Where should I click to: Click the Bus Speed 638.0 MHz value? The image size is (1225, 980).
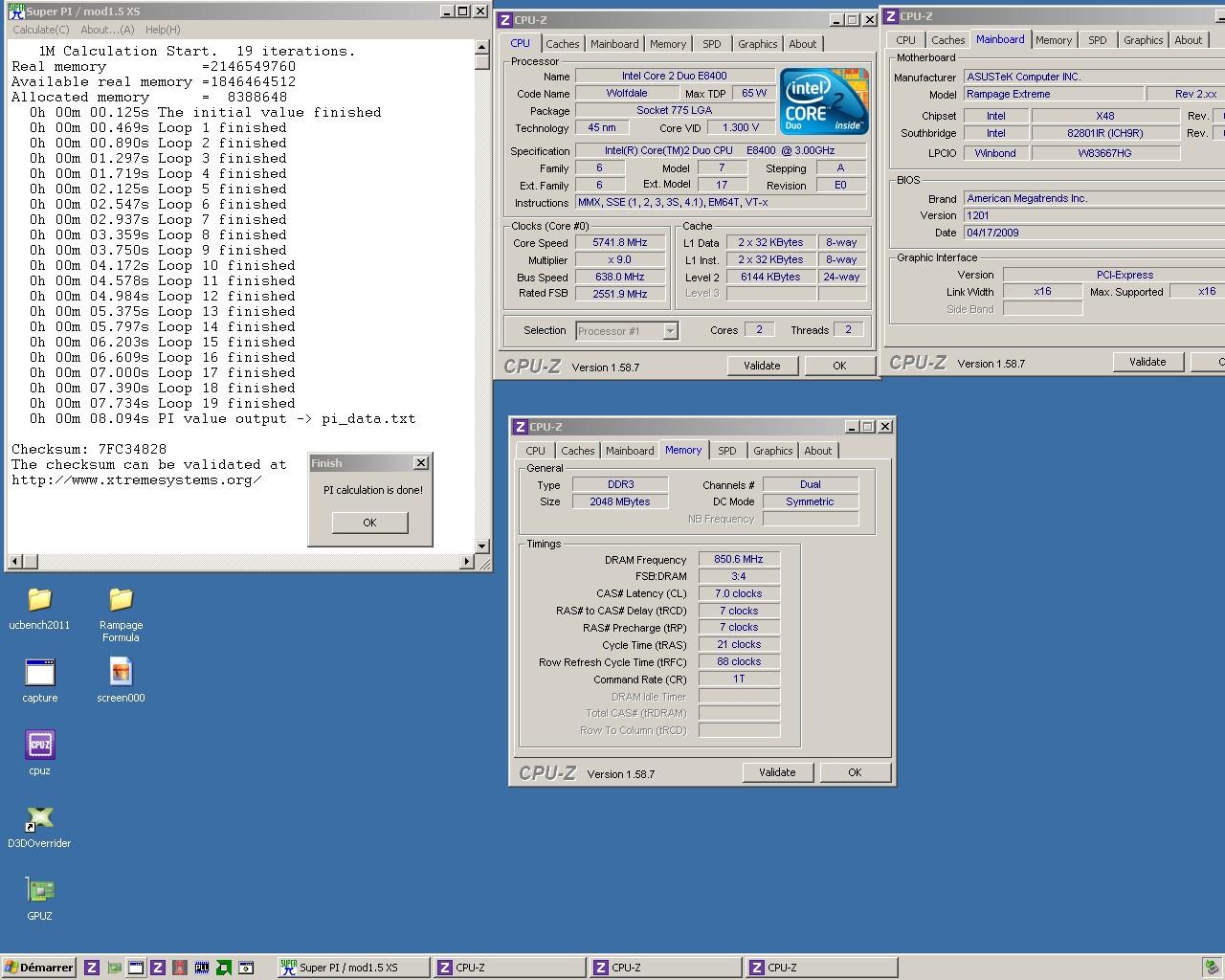coord(620,278)
